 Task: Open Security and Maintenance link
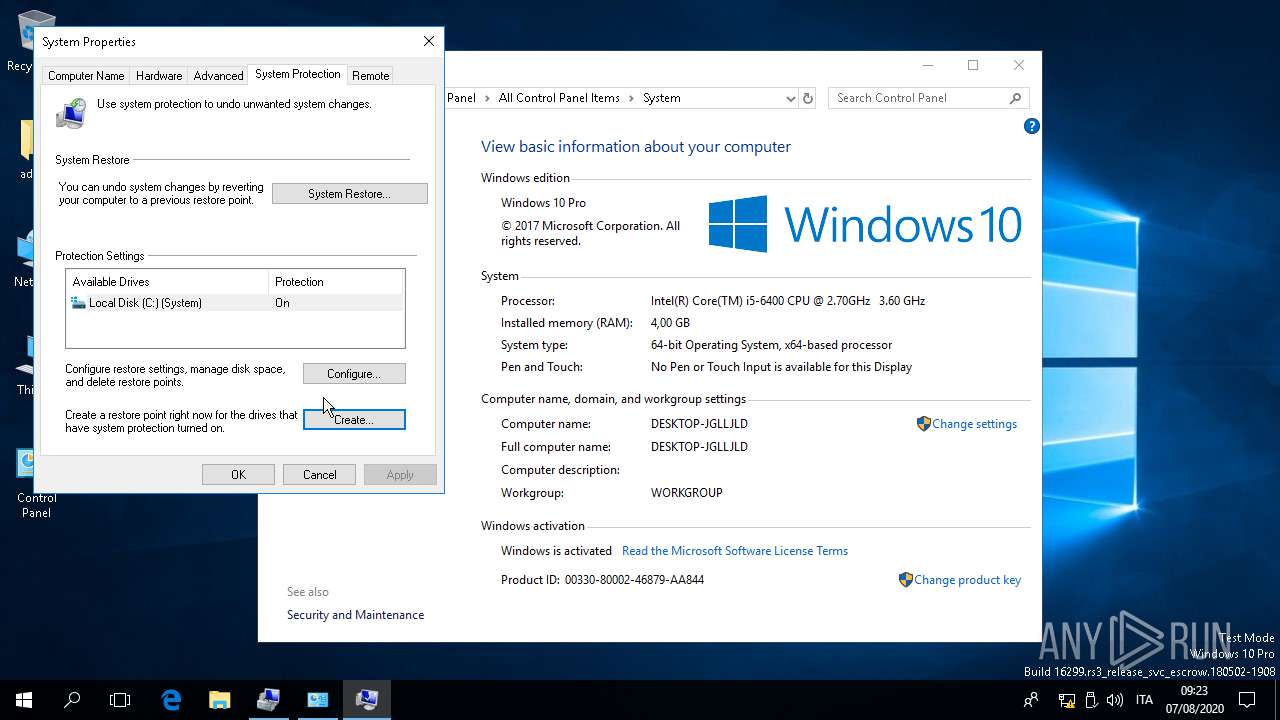coord(355,615)
